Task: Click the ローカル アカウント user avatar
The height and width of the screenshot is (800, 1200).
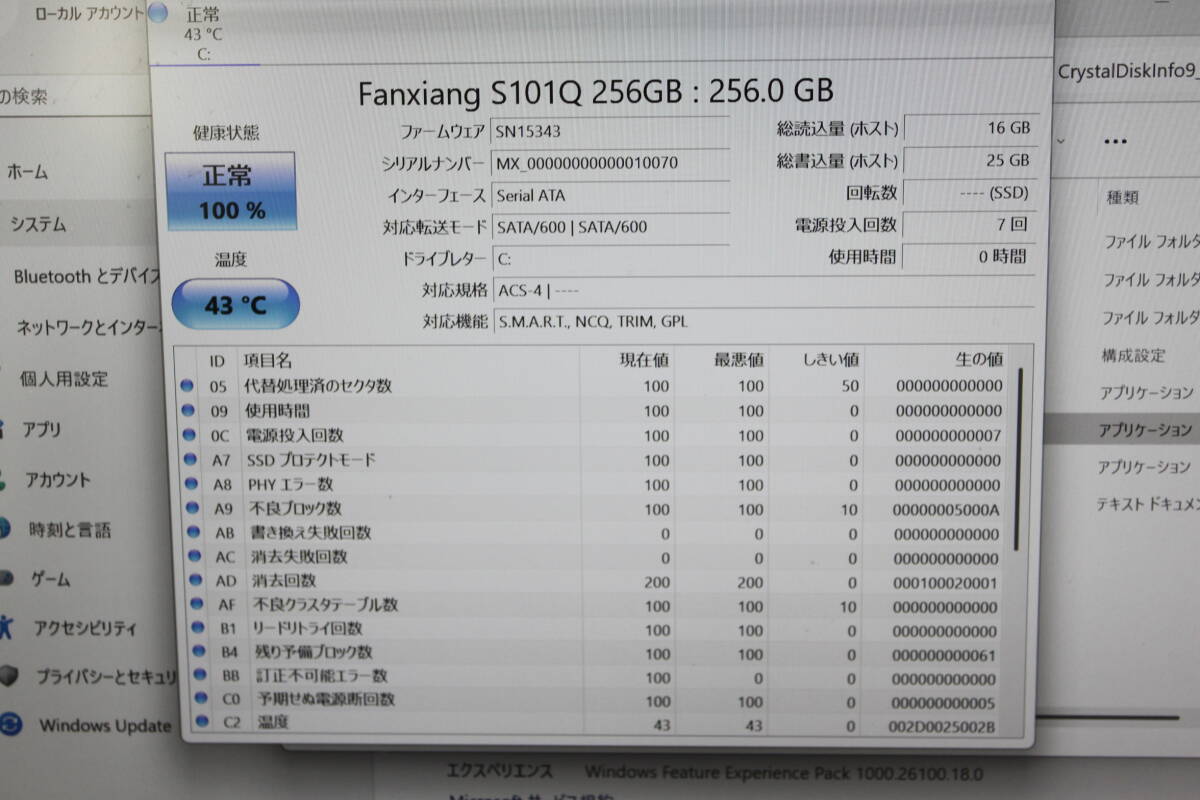Action: (x=155, y=14)
